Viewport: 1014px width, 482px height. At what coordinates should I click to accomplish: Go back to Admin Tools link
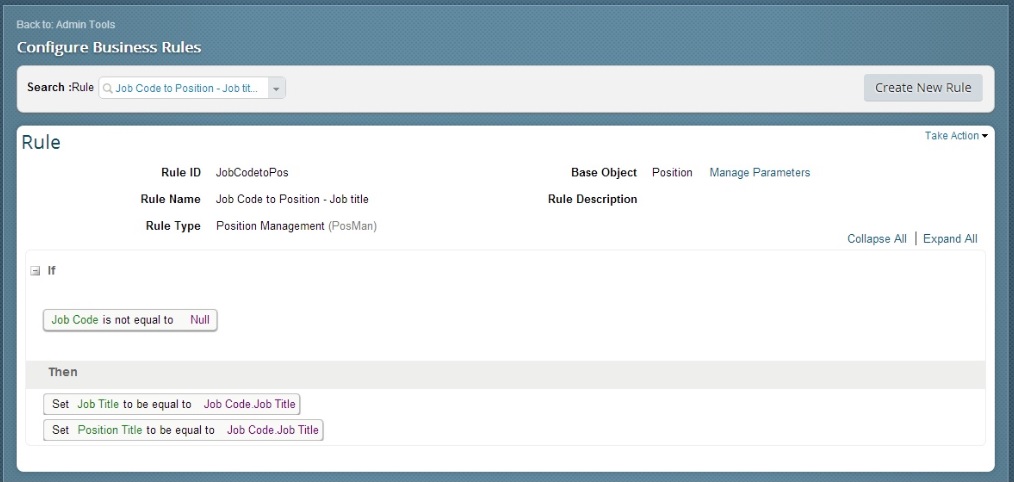click(x=65, y=25)
